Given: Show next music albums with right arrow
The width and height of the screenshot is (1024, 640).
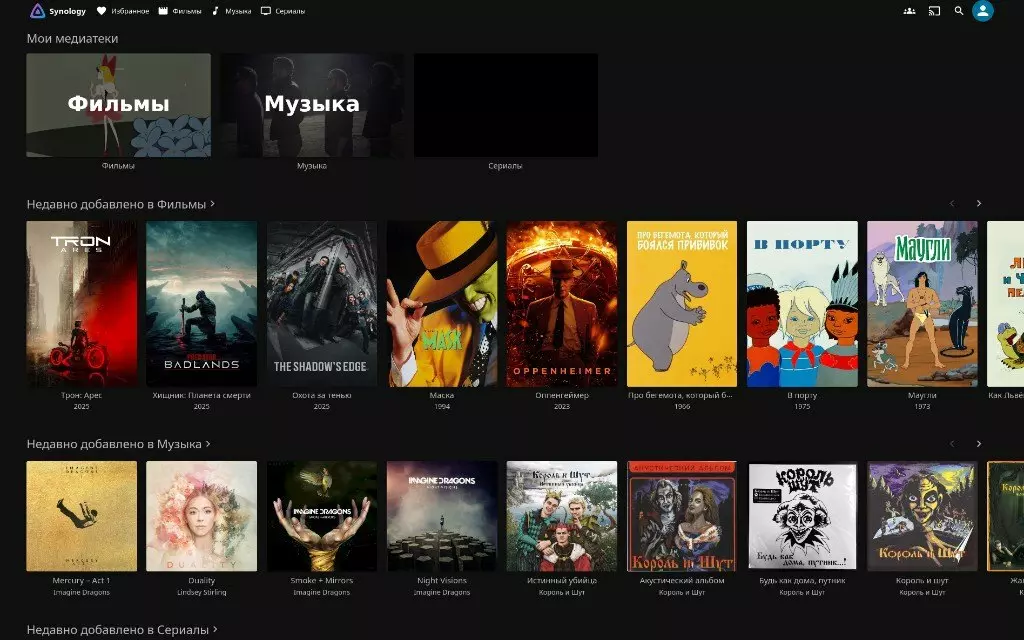Looking at the screenshot, I should tap(978, 444).
